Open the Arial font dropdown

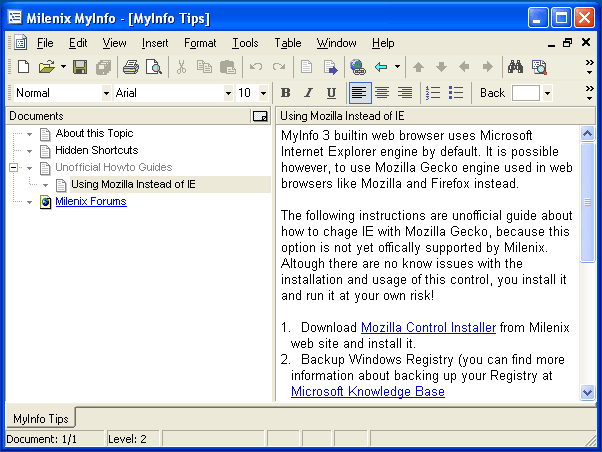228,93
